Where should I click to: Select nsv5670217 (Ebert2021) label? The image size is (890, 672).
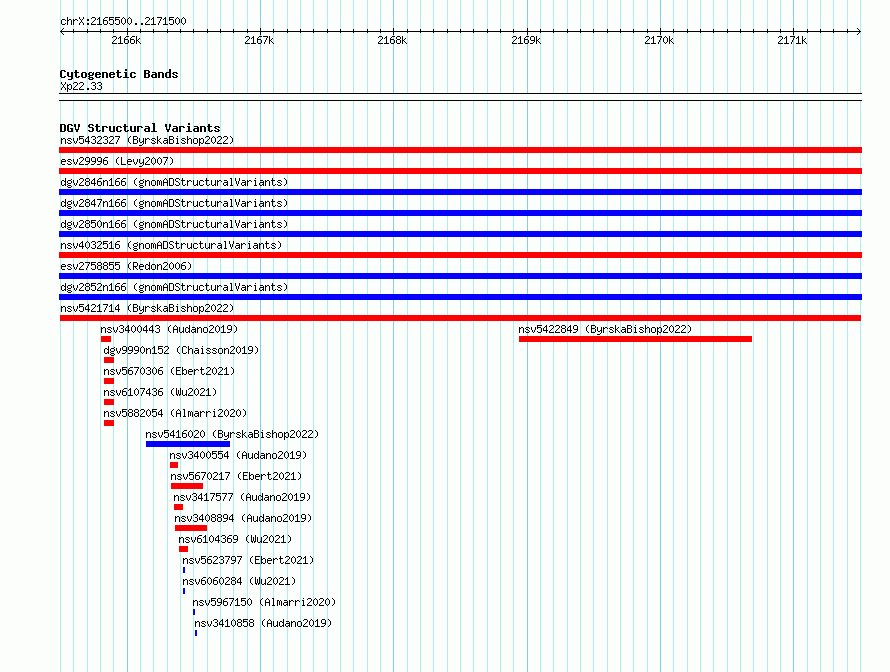pyautogui.click(x=236, y=476)
